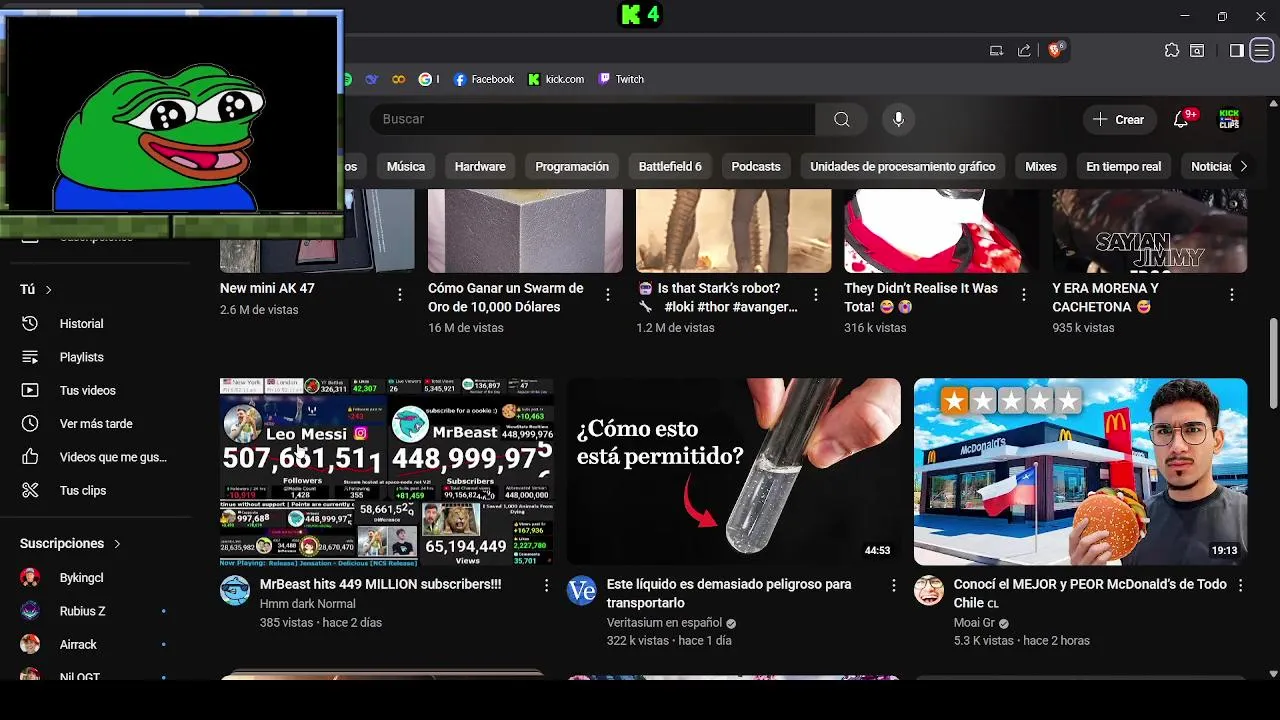Expand the Suscripciones section chevron
Image resolution: width=1280 pixels, height=720 pixels.
(117, 544)
